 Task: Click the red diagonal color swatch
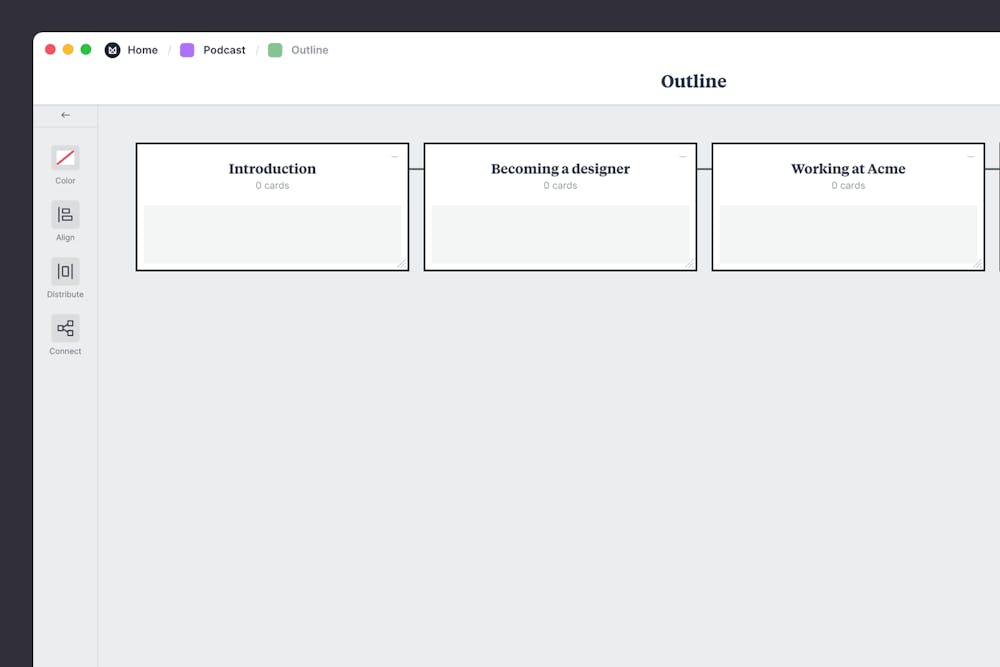click(x=64, y=158)
